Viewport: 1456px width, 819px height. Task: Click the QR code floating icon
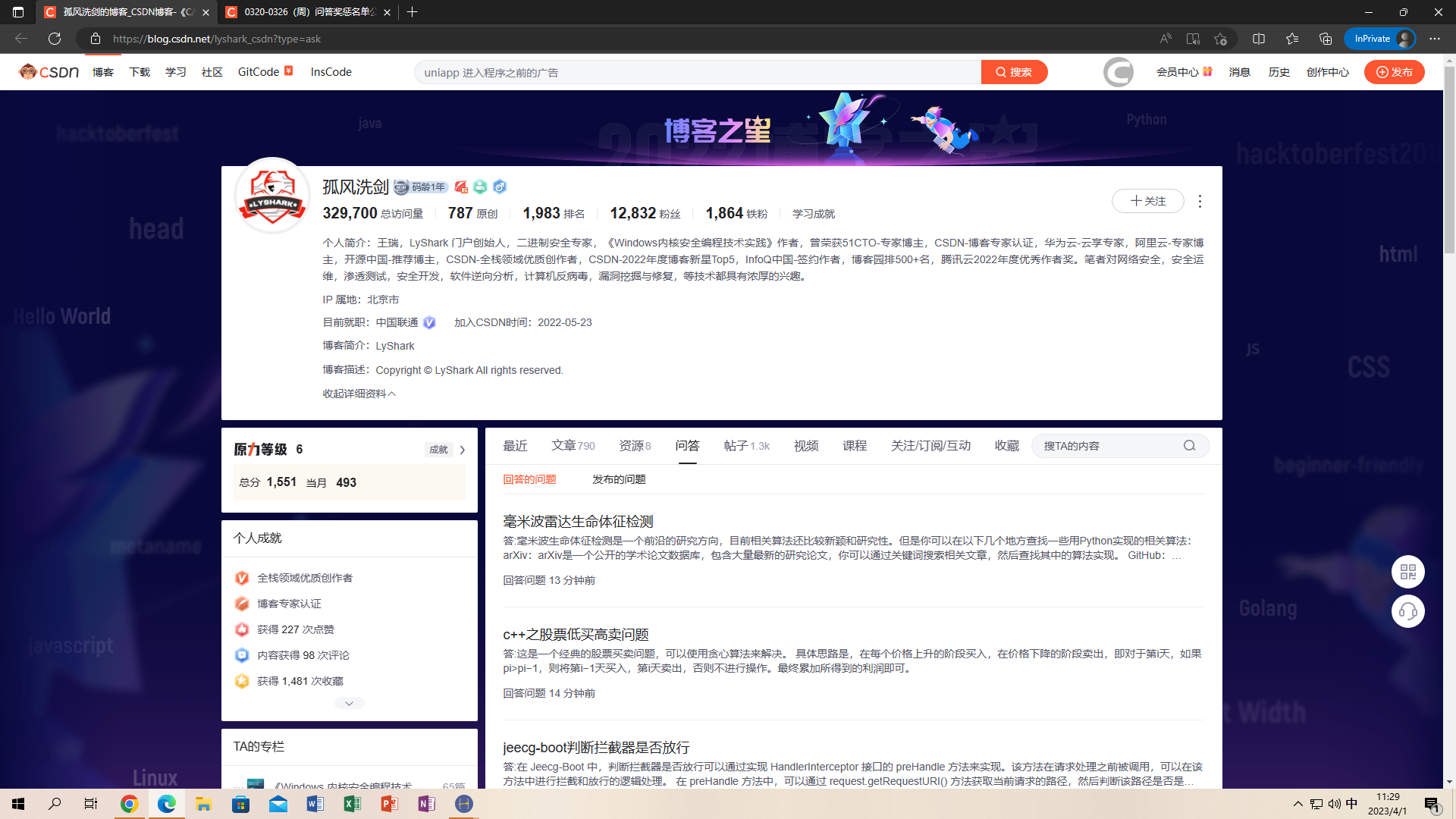1407,572
